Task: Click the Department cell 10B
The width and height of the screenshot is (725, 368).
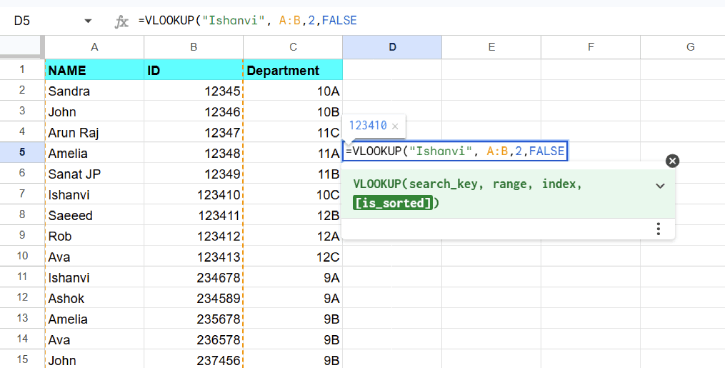Action: pyautogui.click(x=293, y=111)
